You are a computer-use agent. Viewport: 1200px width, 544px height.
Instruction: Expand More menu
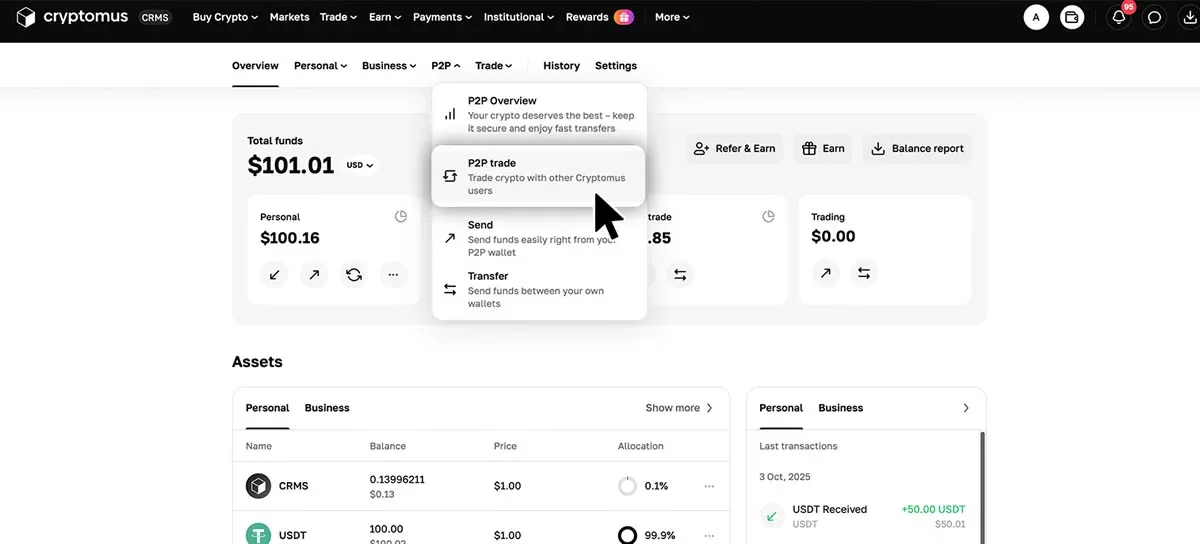[672, 17]
